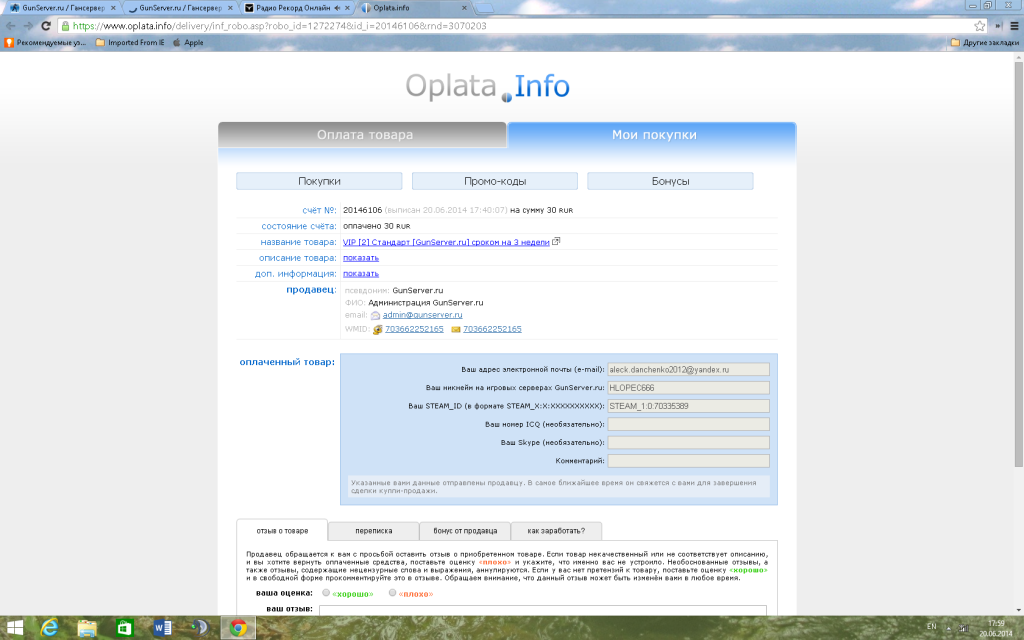This screenshot has height=640, width=1024.
Task: Open the переписка tab
Action: [373, 531]
